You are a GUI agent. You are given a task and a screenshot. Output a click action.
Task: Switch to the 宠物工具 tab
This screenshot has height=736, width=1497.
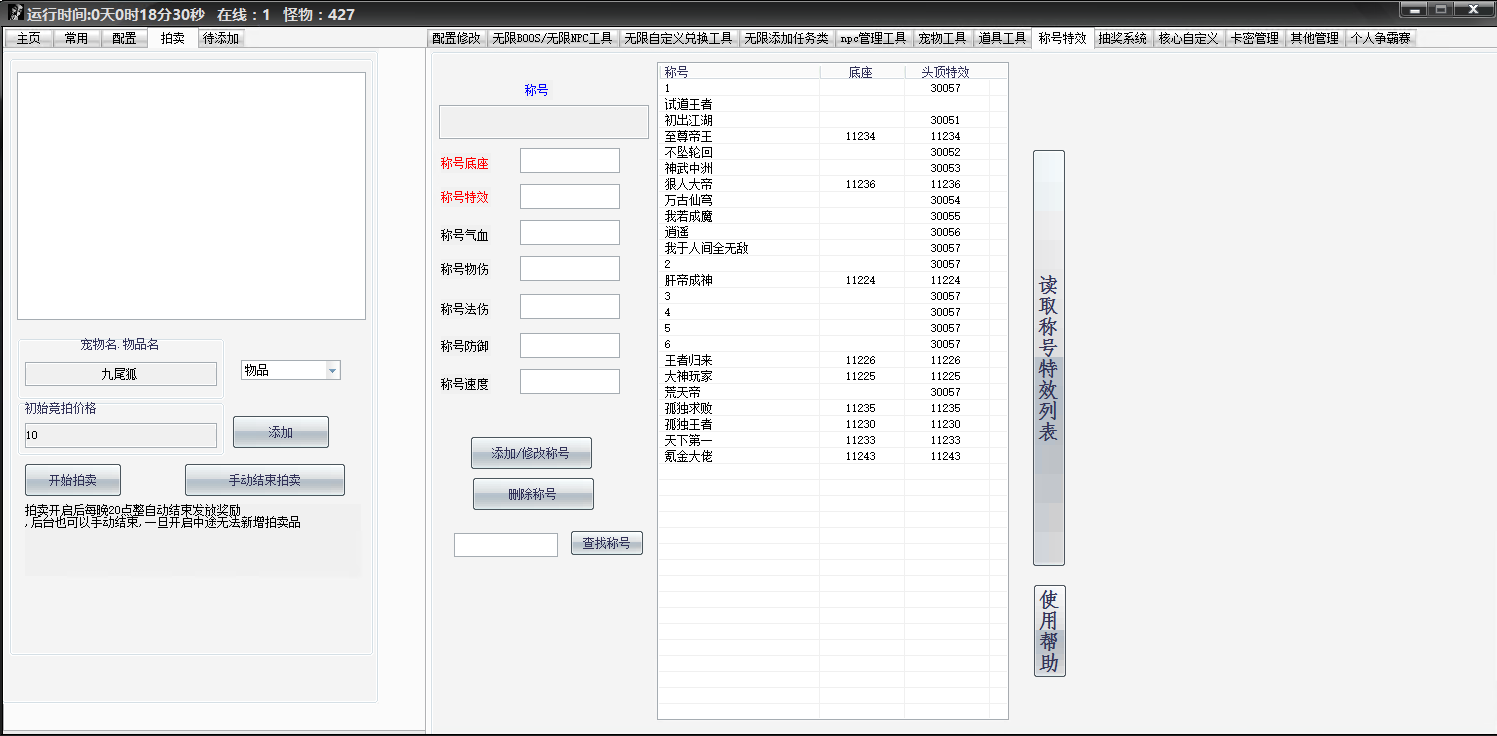(x=942, y=38)
